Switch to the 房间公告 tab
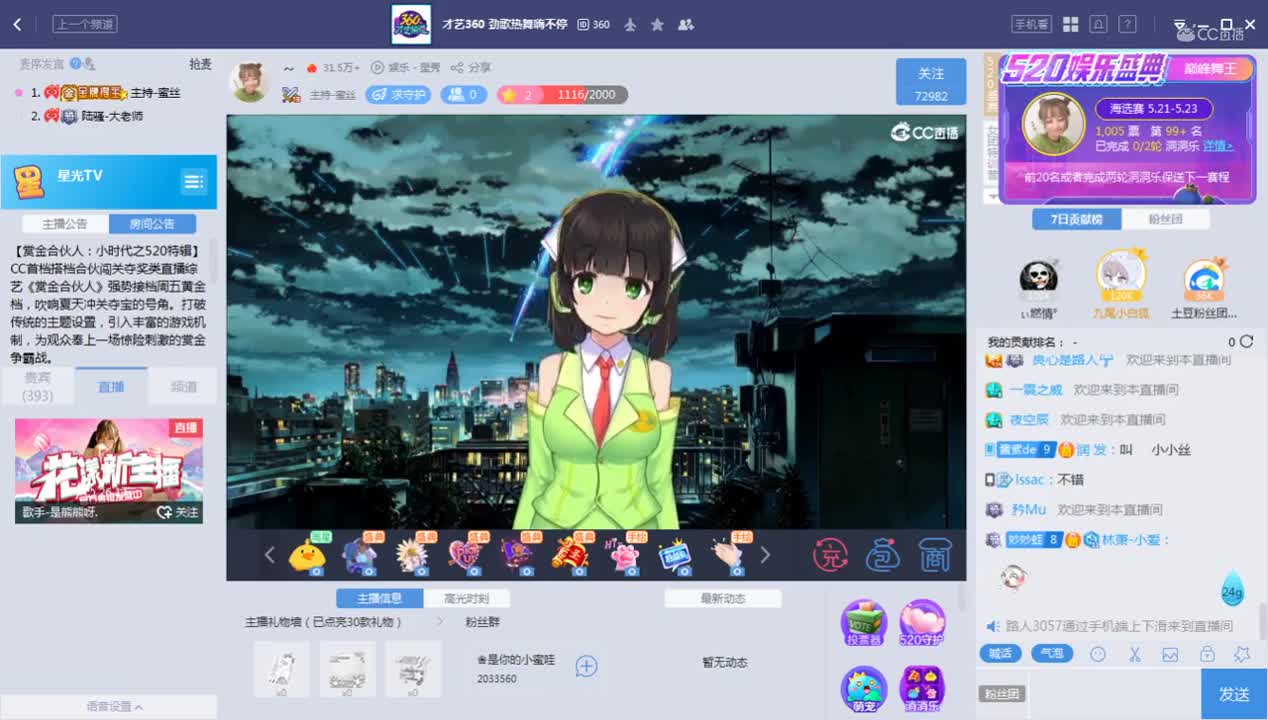 tap(152, 224)
